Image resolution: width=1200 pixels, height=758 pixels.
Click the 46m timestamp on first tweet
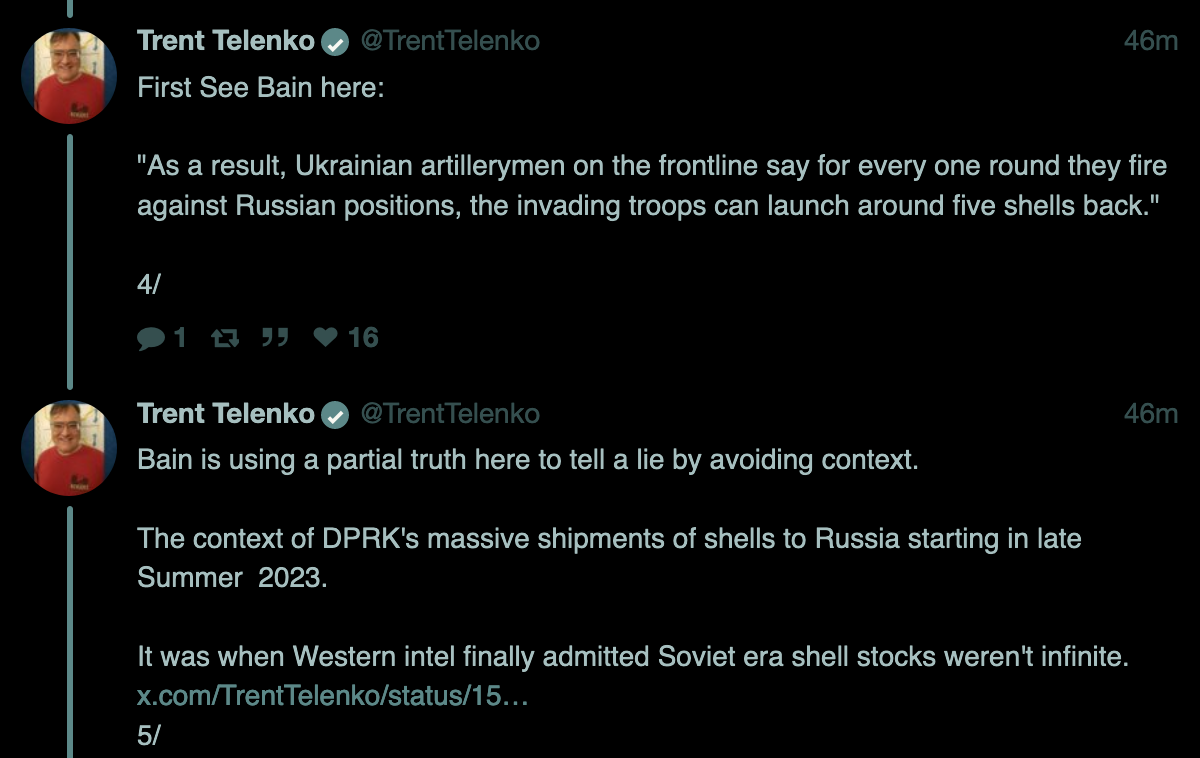point(1151,41)
